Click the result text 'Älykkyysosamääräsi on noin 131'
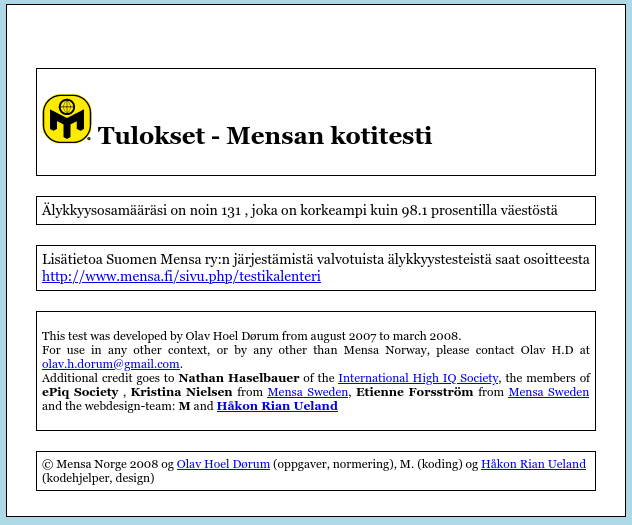The height and width of the screenshot is (525, 632). [x=141, y=210]
